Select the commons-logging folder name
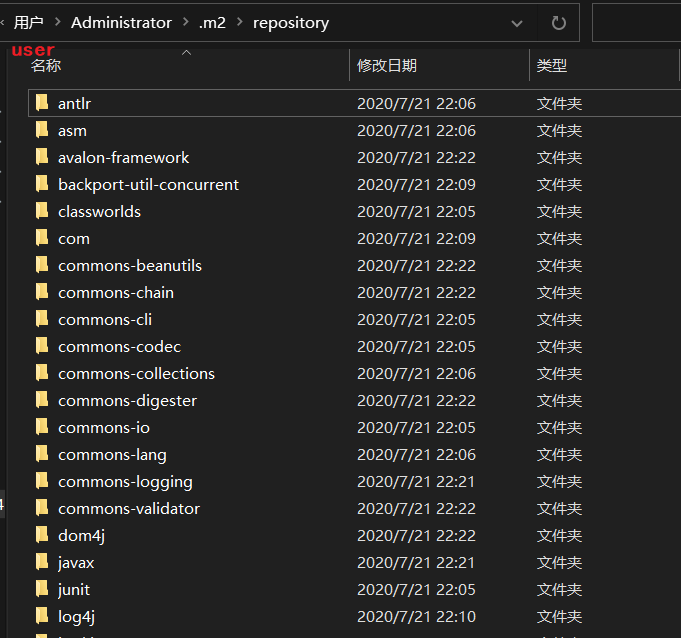The image size is (681, 638). coord(125,482)
